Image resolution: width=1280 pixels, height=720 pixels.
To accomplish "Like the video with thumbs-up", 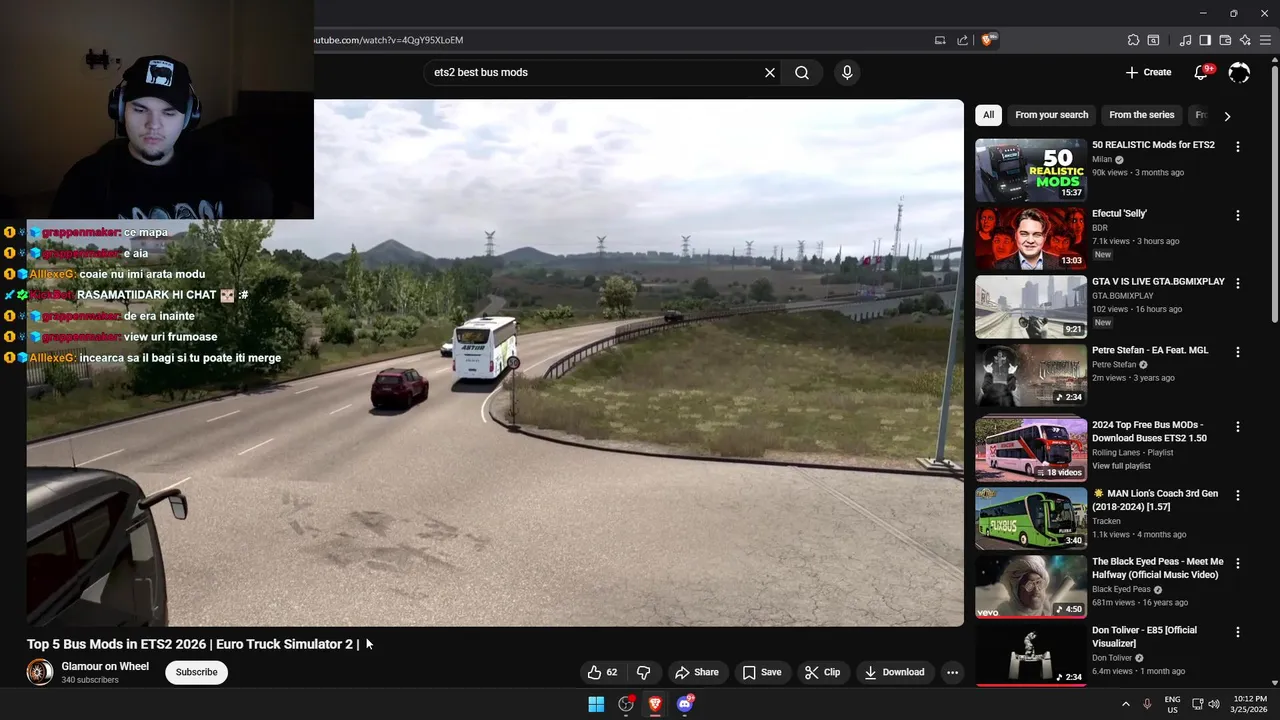I will point(602,672).
